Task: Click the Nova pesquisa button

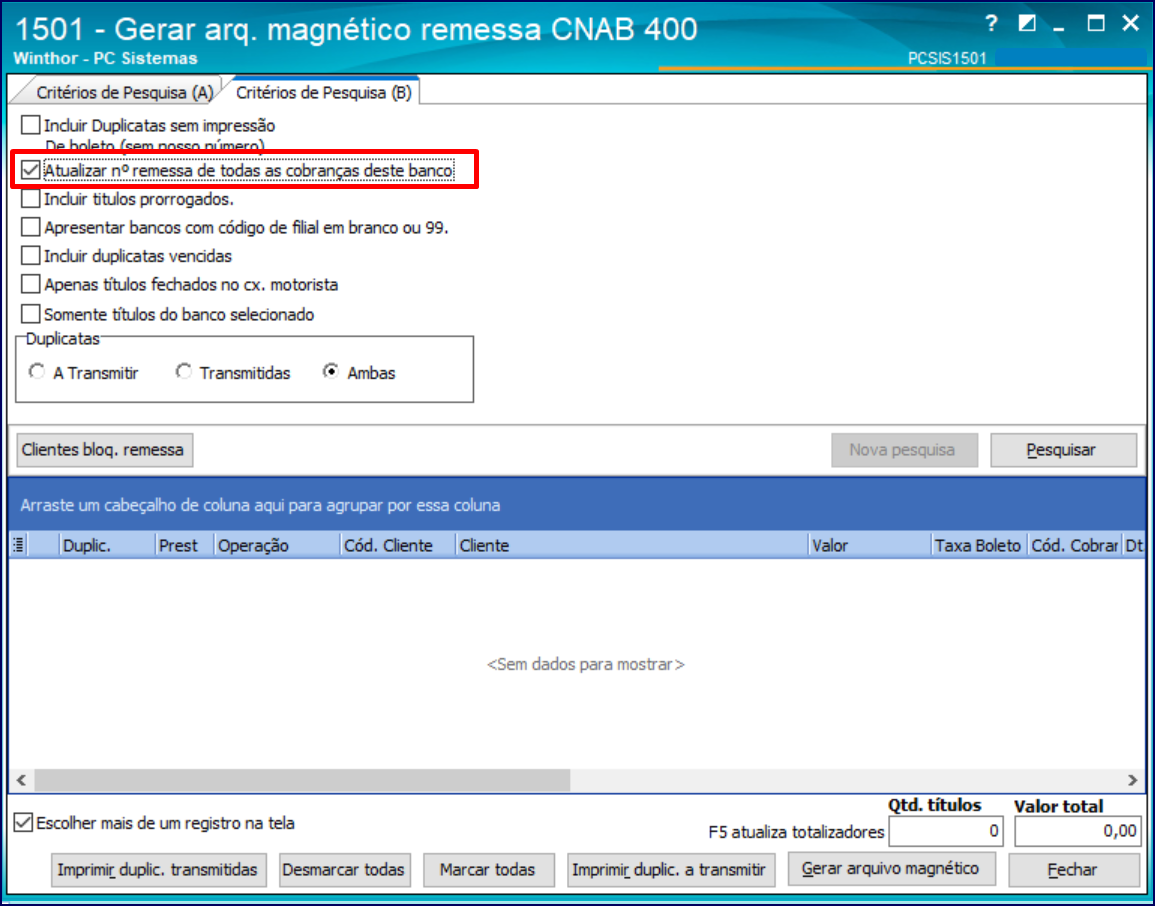Action: (904, 450)
